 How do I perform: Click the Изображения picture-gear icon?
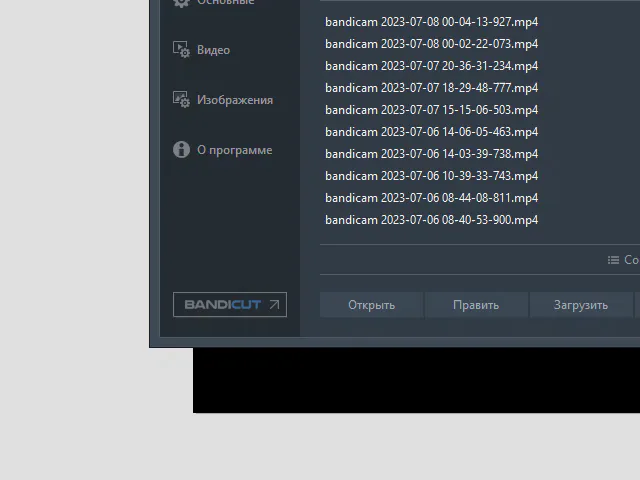click(x=181, y=99)
